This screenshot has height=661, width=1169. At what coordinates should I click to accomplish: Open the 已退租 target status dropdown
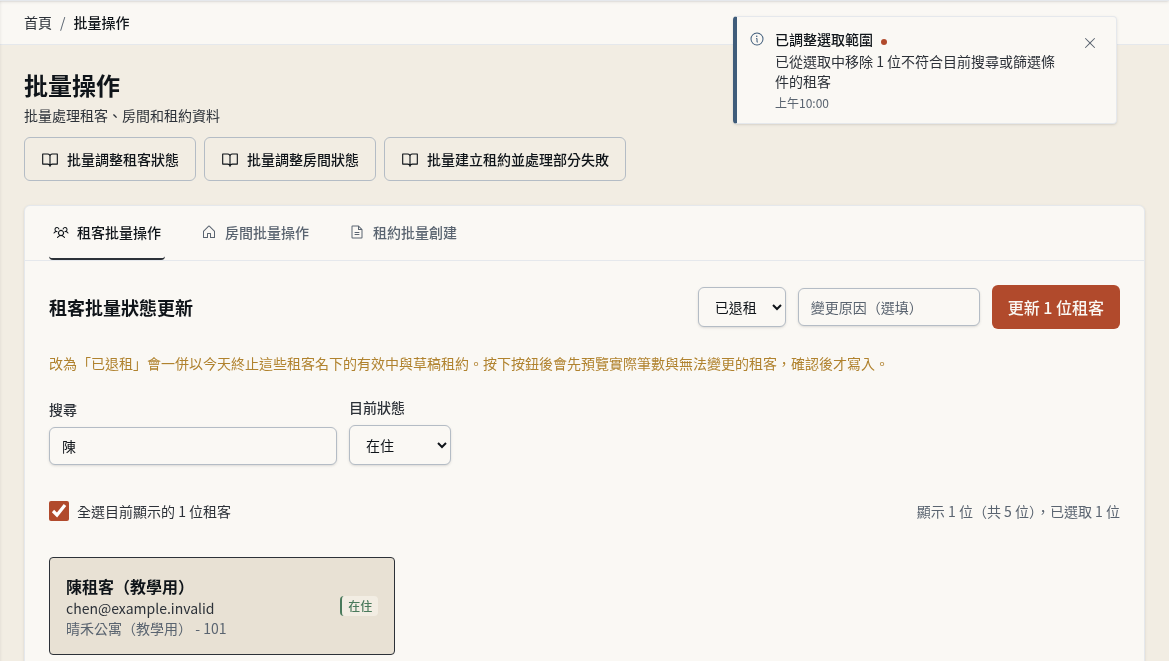coord(742,307)
